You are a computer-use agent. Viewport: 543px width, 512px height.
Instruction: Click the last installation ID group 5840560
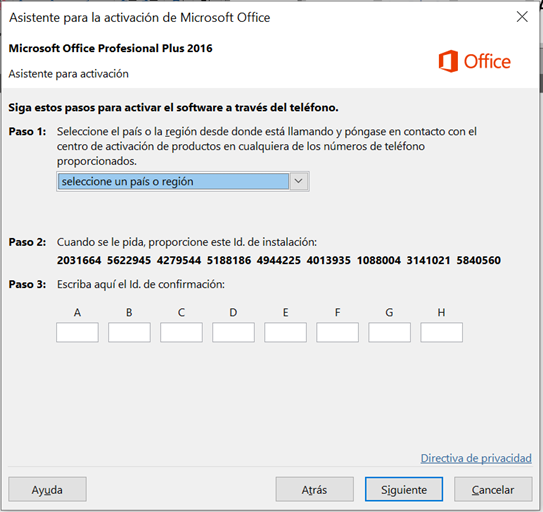(479, 260)
